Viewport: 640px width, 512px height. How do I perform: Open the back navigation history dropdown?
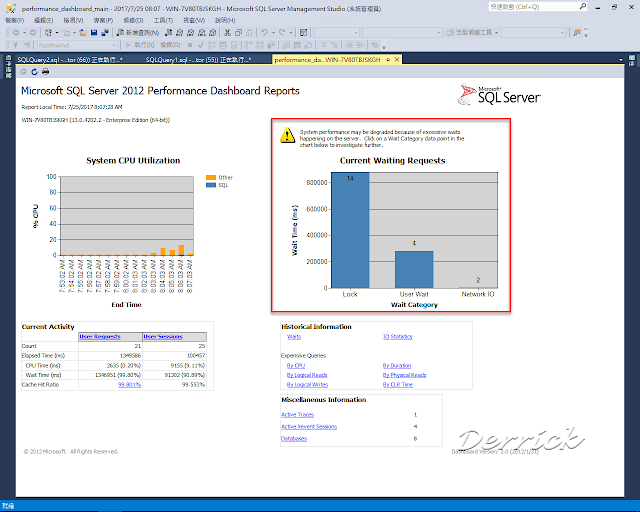tap(24, 33)
